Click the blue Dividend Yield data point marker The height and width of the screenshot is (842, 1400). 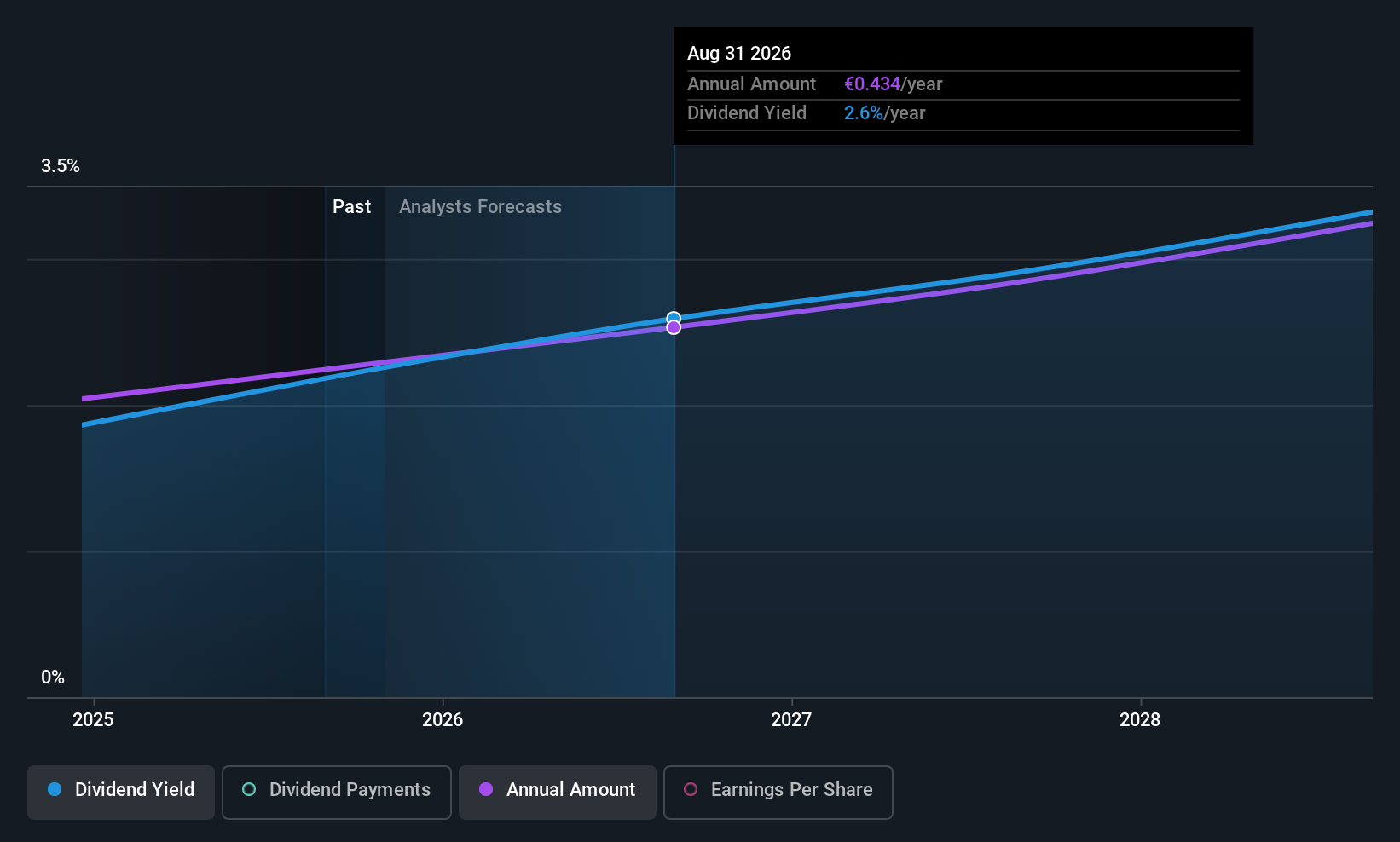click(x=674, y=318)
